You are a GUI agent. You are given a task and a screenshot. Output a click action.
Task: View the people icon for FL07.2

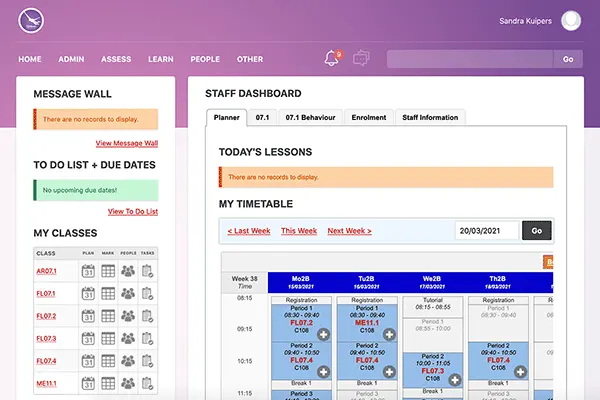click(128, 316)
